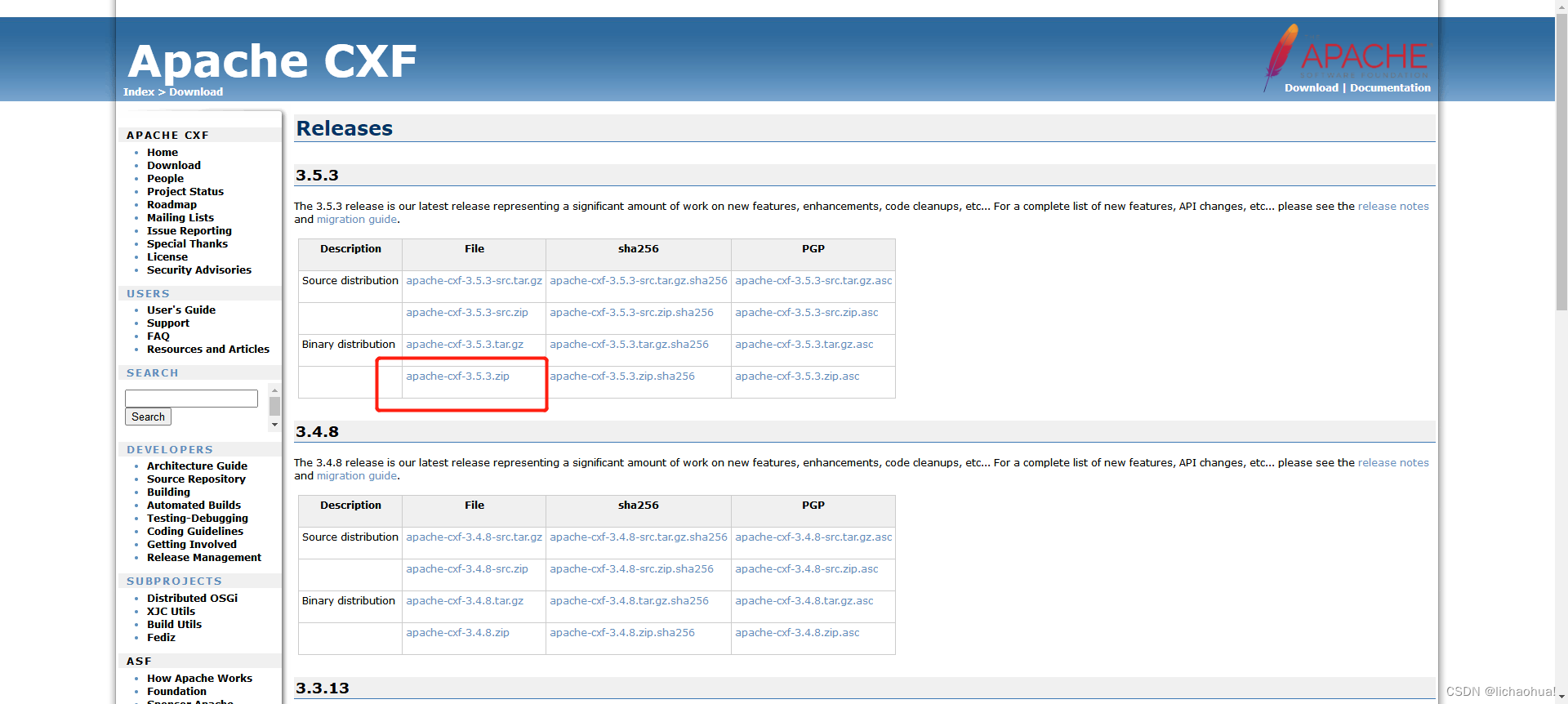This screenshot has height=704, width=1568.
Task: Open Distributed OSGi subproject link
Action: tap(193, 599)
